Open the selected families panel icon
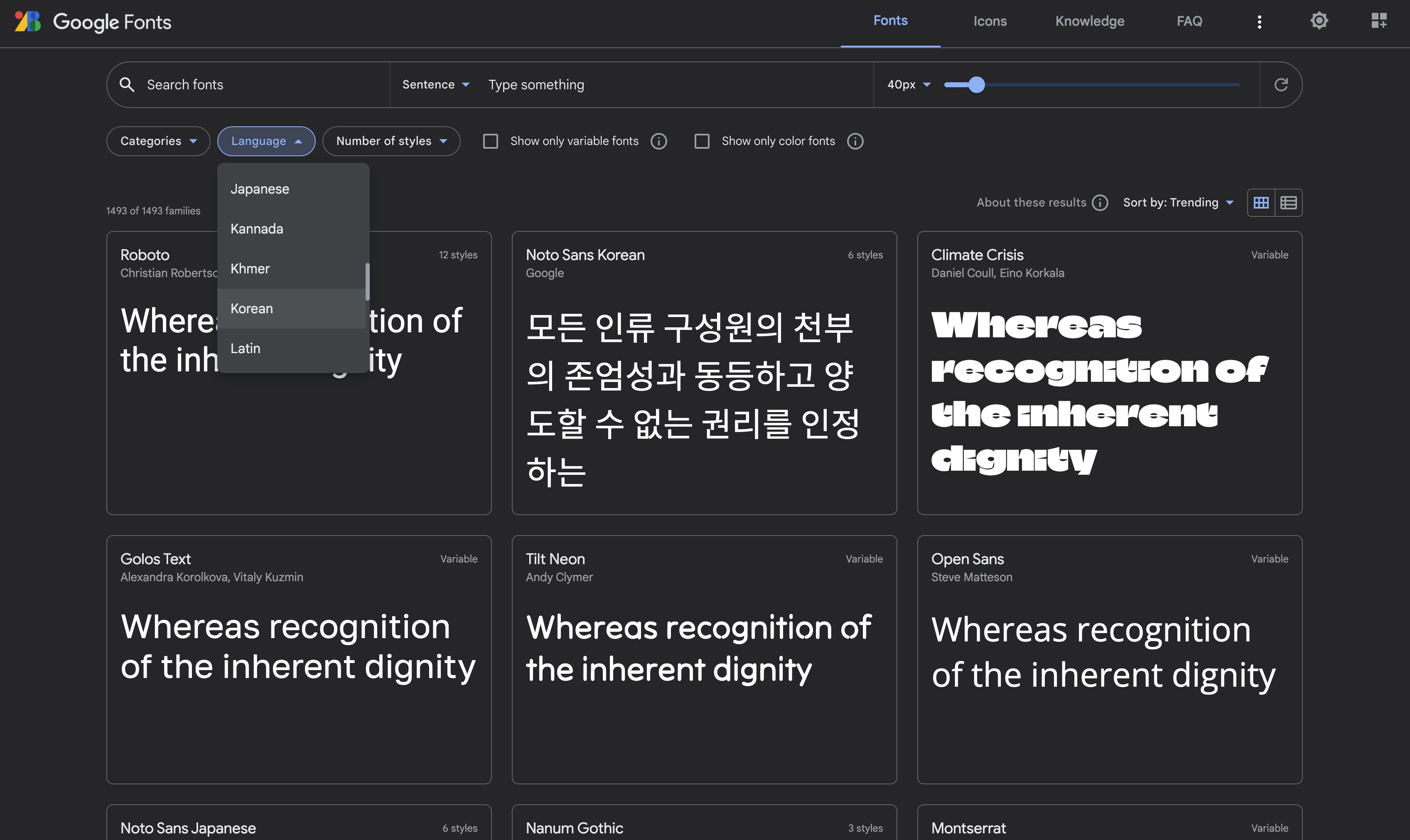This screenshot has width=1410, height=840. 1379,21
